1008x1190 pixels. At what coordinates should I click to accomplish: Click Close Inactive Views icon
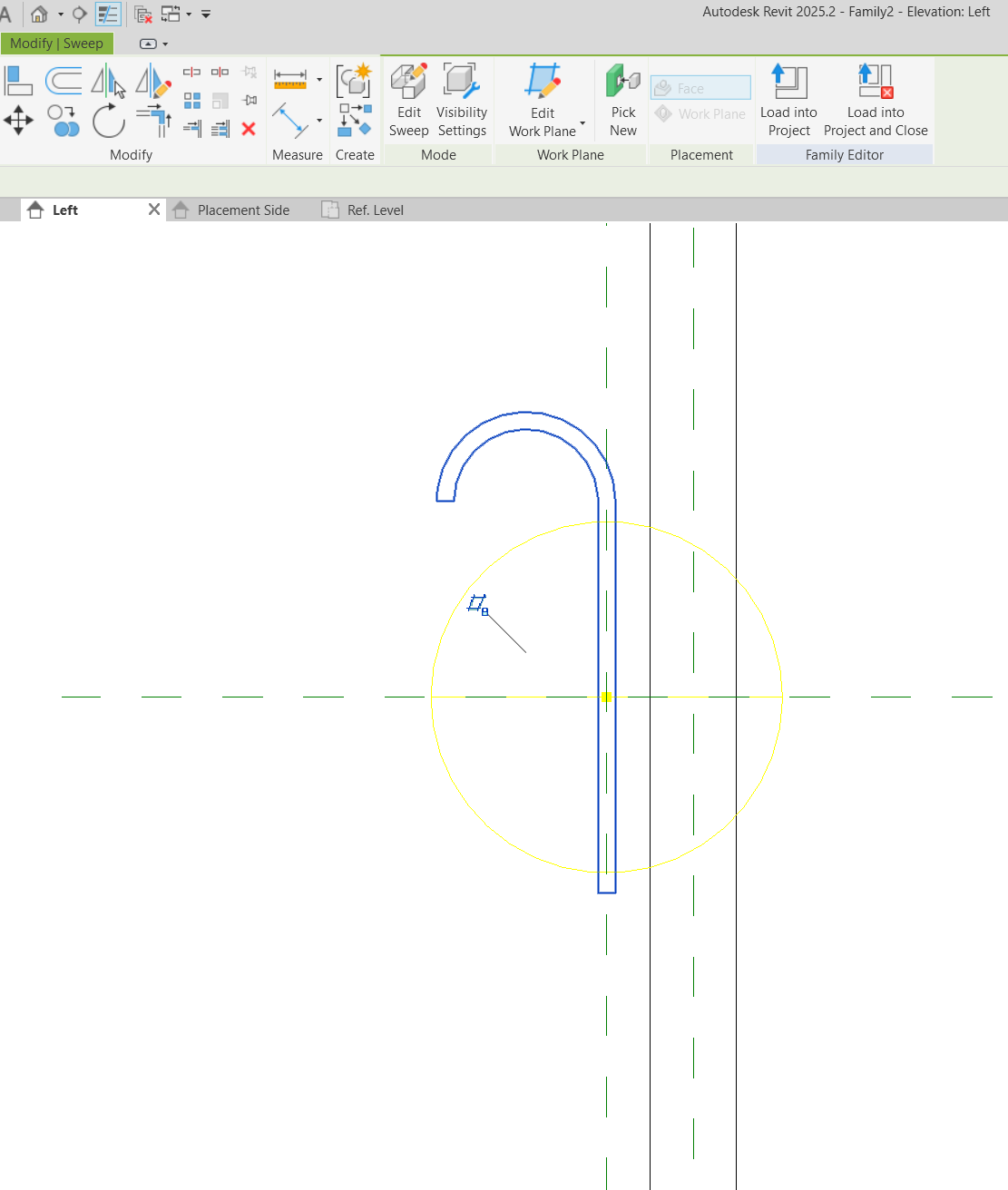(143, 14)
